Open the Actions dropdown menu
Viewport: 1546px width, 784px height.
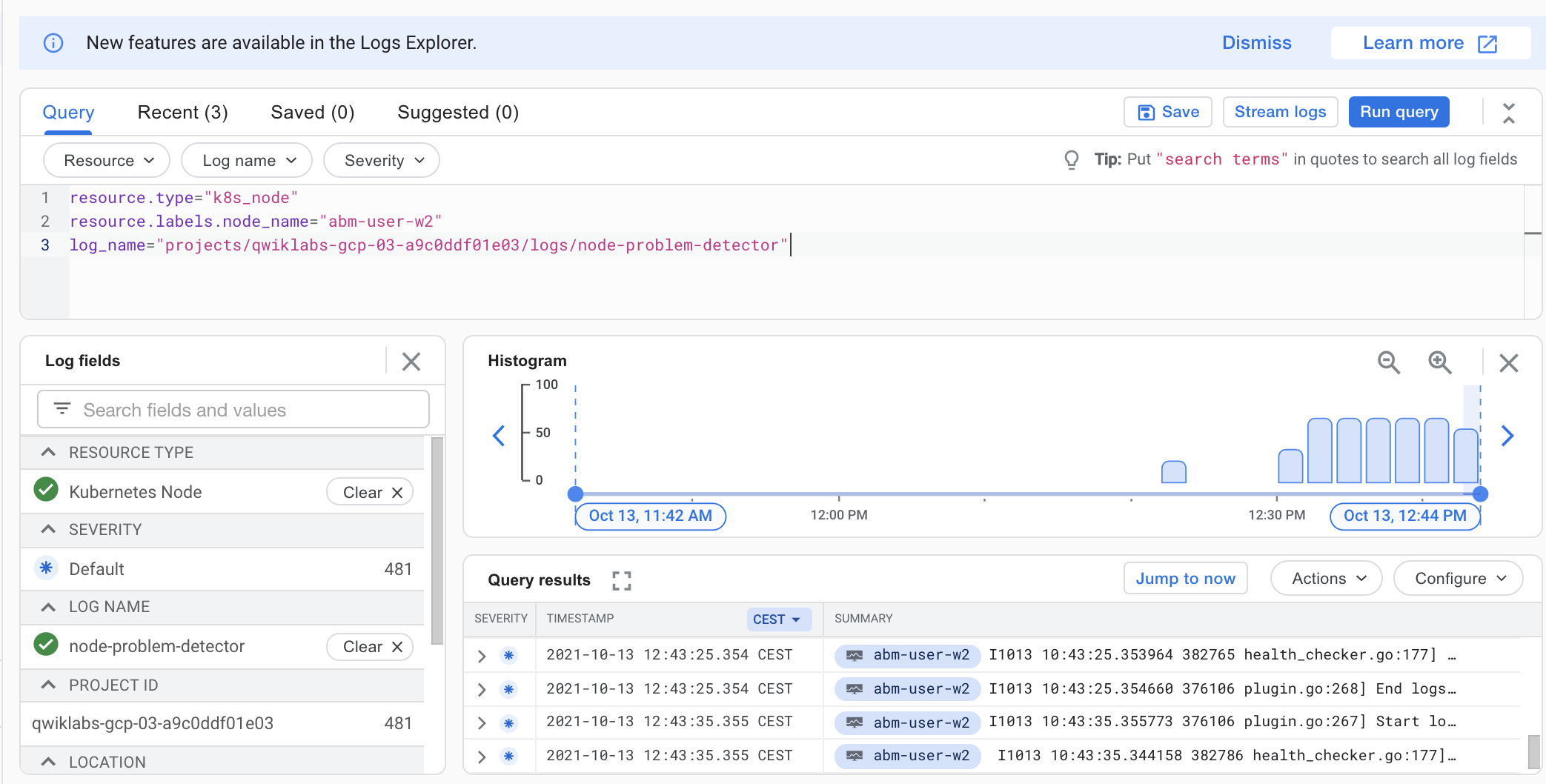[x=1327, y=579]
